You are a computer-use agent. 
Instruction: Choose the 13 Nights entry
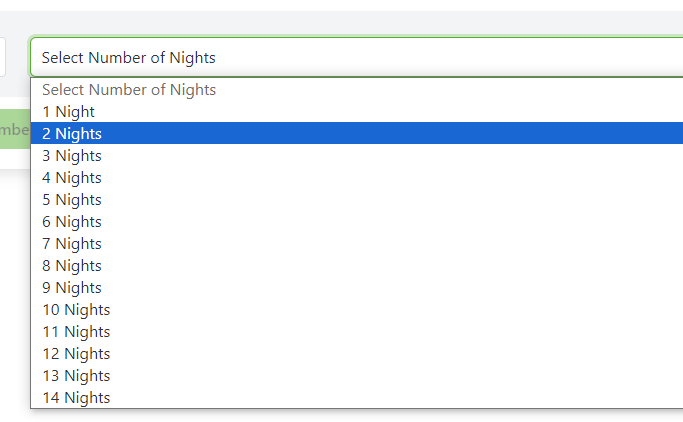[x=76, y=376]
